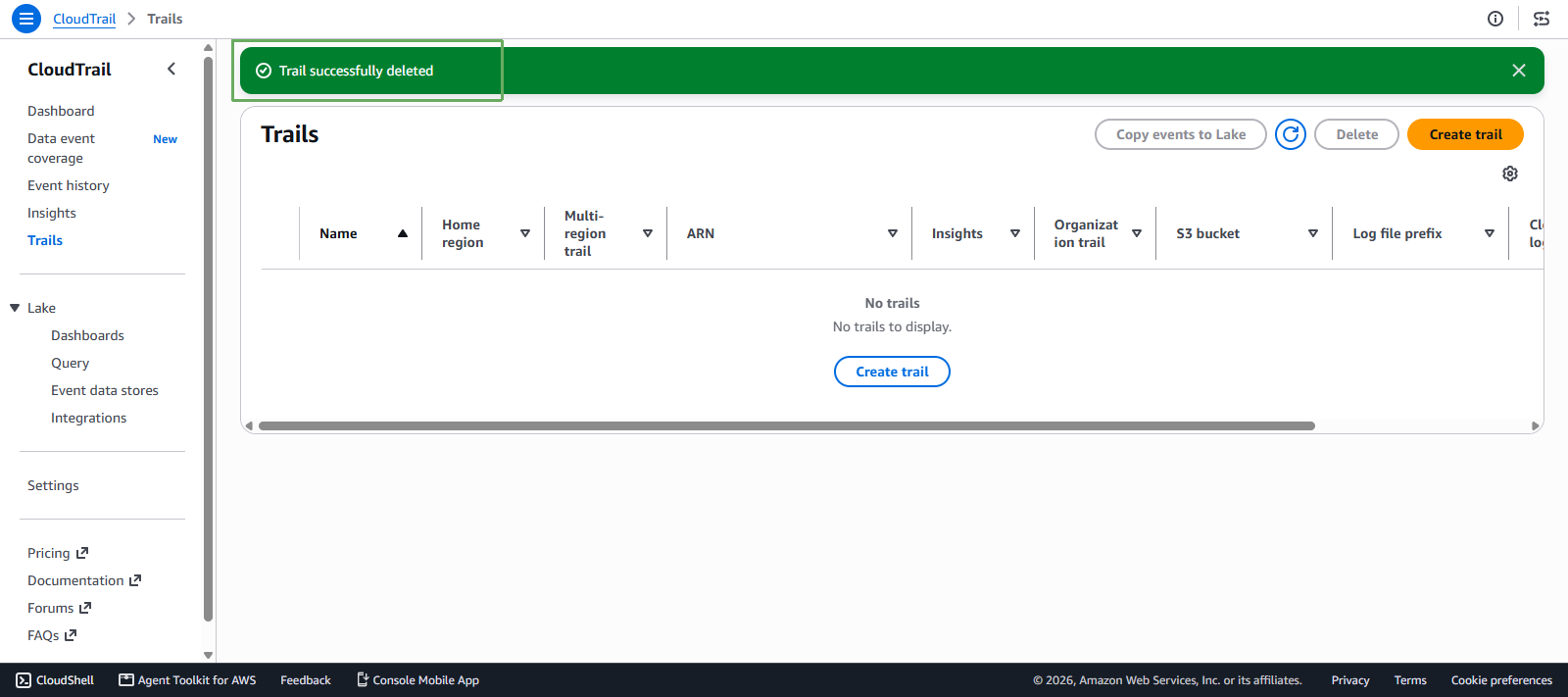The width and height of the screenshot is (1568, 697).
Task: Open Agent Toolkit for AWS icon
Action: [126, 680]
